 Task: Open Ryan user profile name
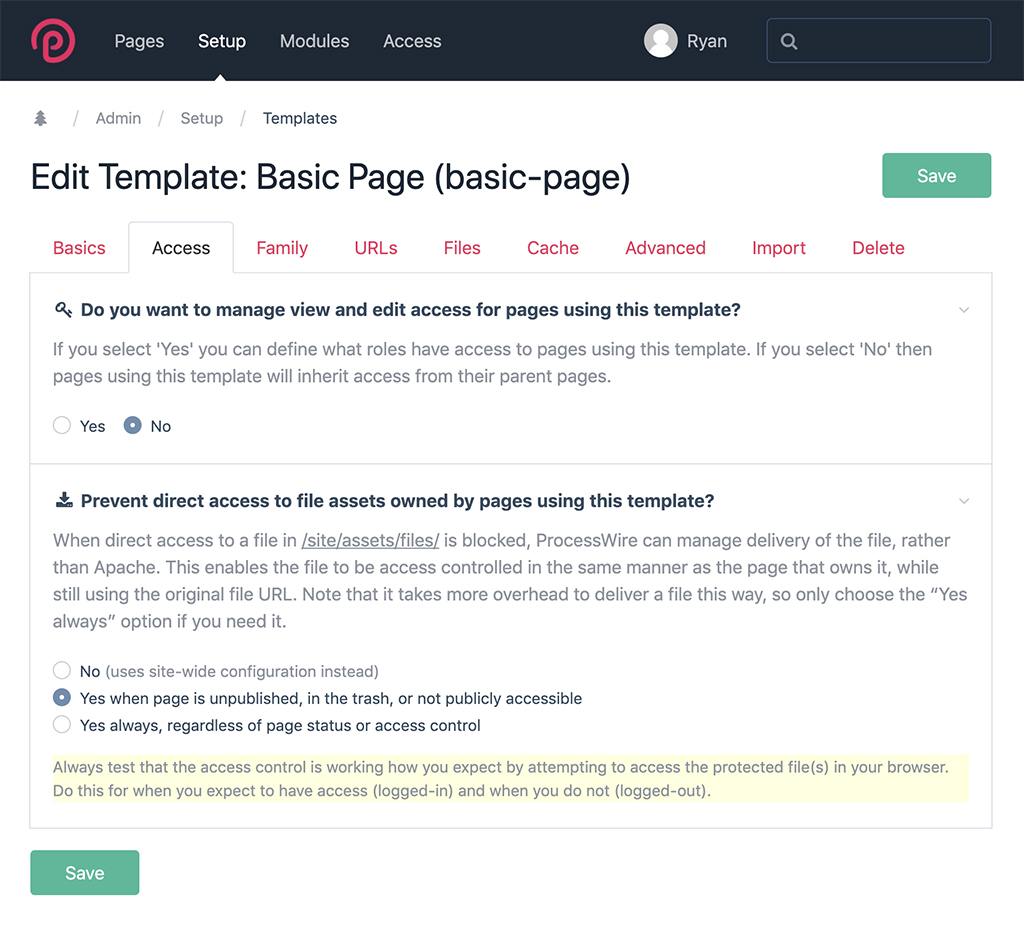coord(707,41)
